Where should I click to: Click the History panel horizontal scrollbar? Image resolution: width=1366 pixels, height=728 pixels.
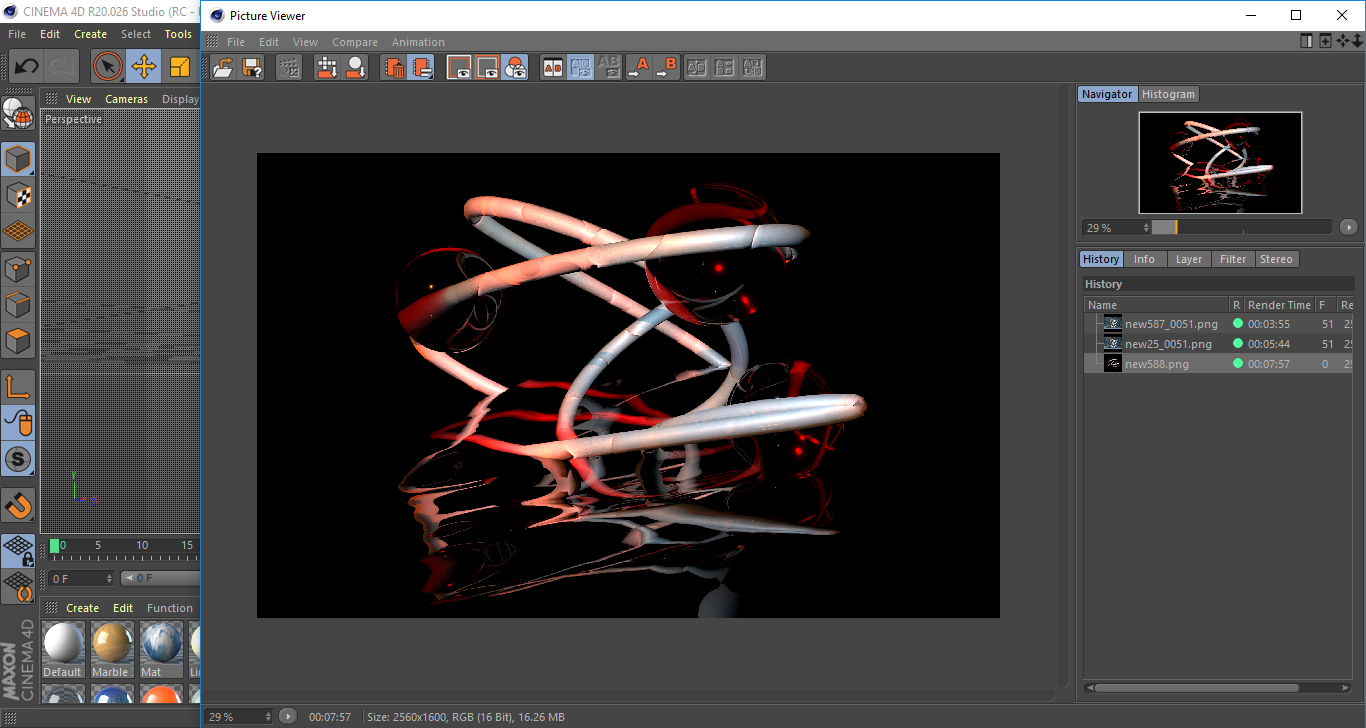(1196, 688)
